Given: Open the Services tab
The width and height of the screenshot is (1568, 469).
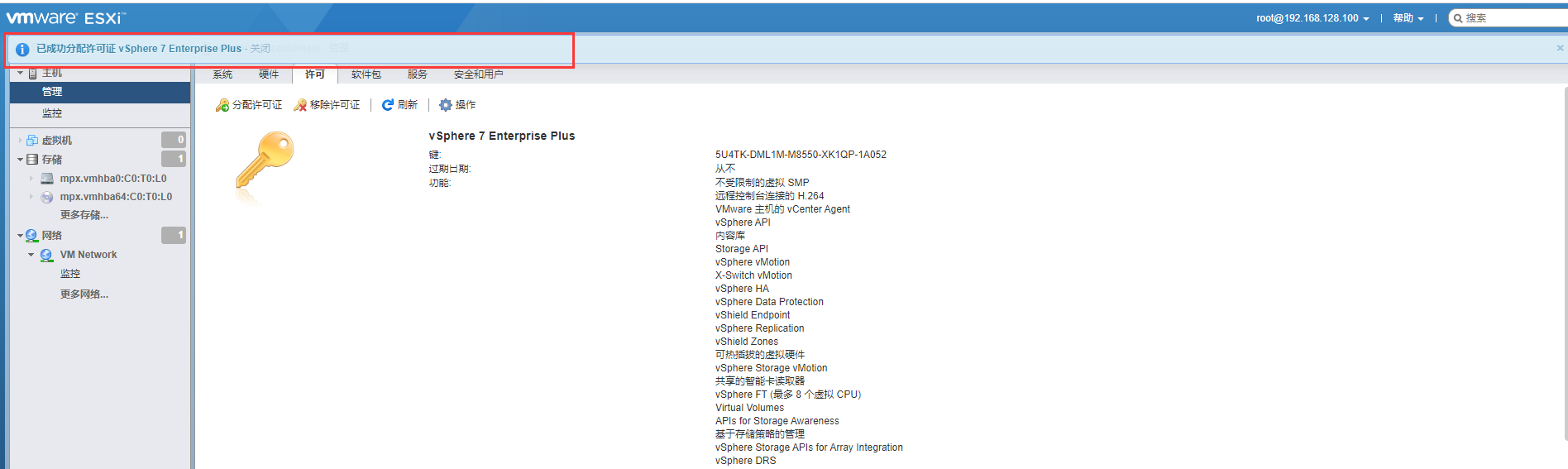Looking at the screenshot, I should tap(418, 74).
